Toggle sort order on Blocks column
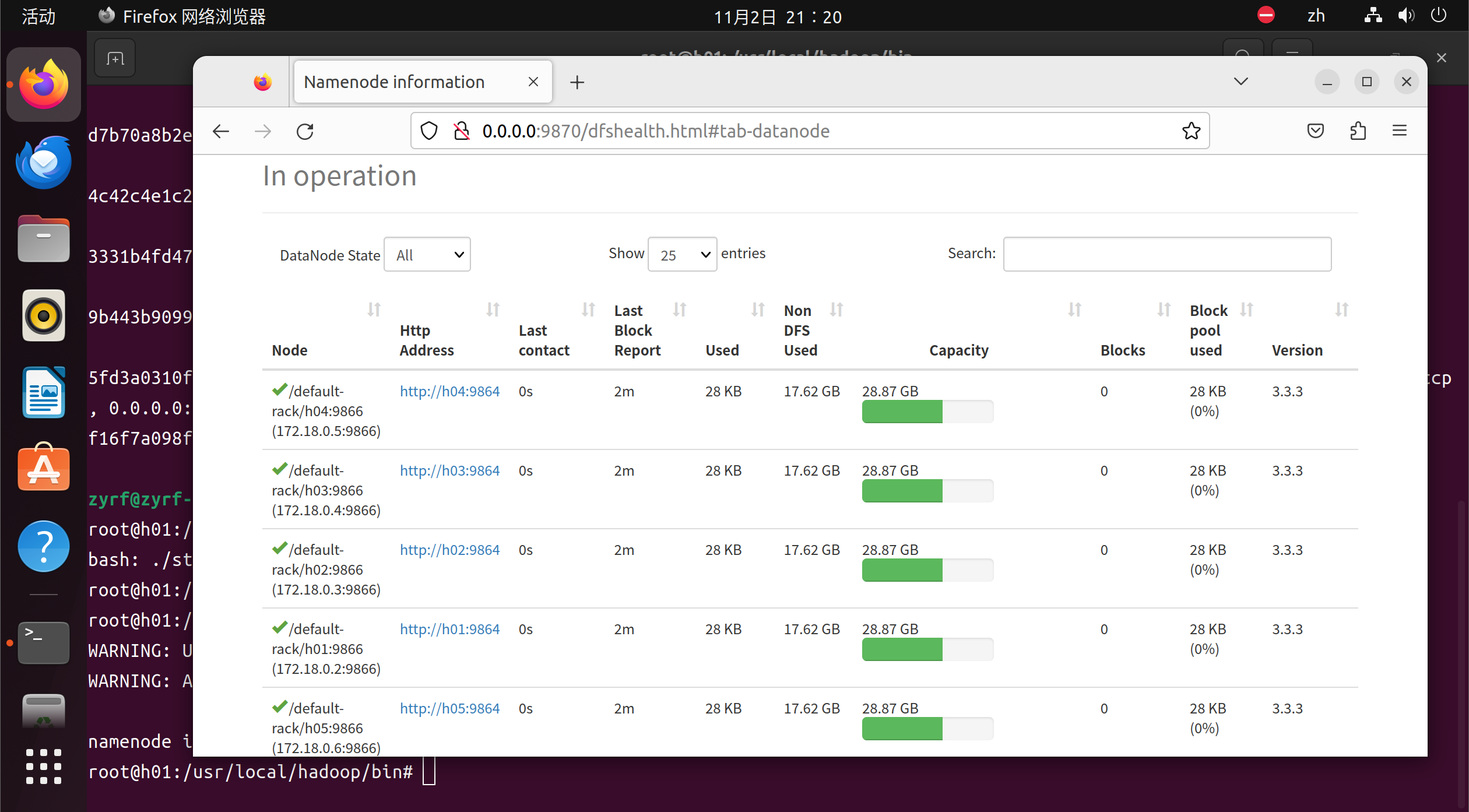This screenshot has height=812, width=1469. click(x=1164, y=310)
